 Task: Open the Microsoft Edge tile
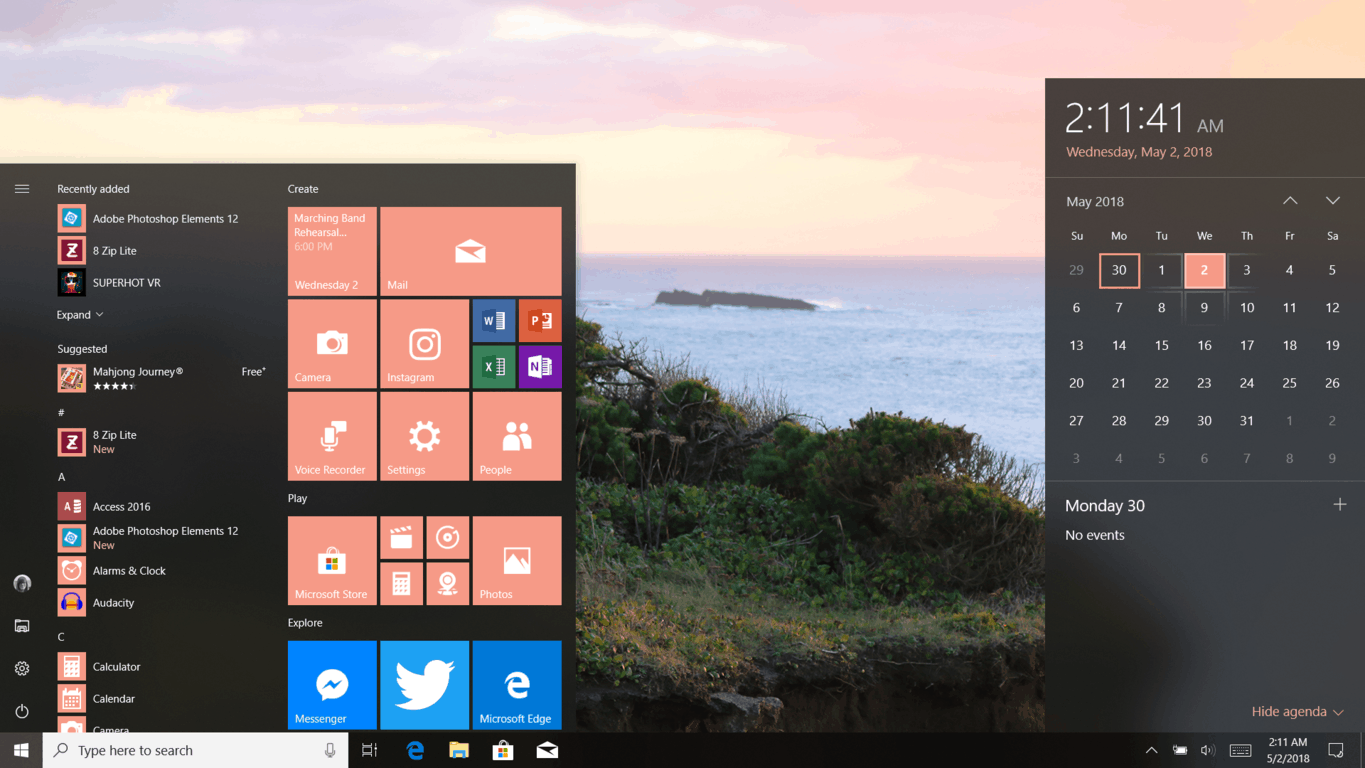click(517, 685)
